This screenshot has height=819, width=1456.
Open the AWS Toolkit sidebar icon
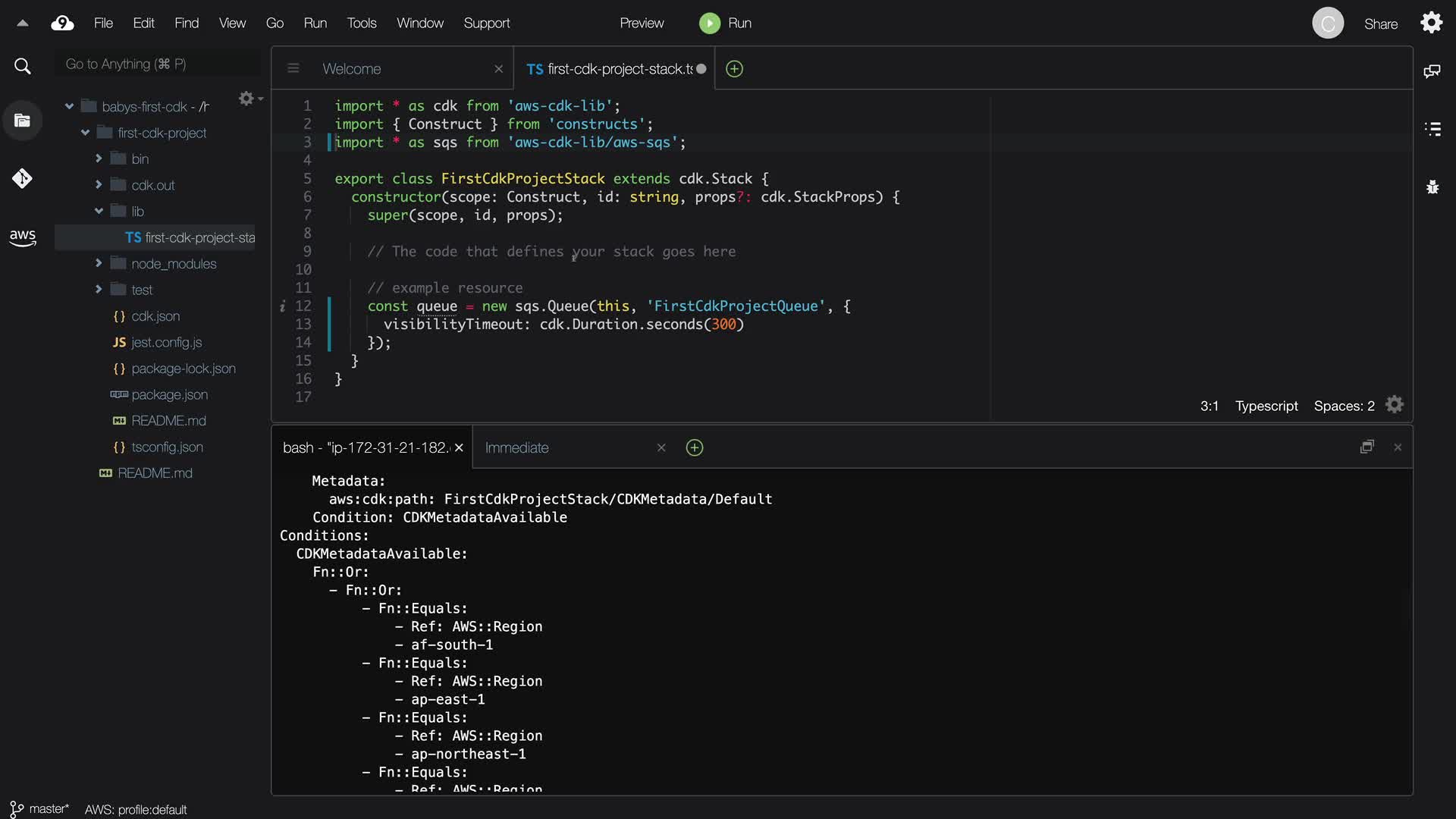click(x=23, y=237)
